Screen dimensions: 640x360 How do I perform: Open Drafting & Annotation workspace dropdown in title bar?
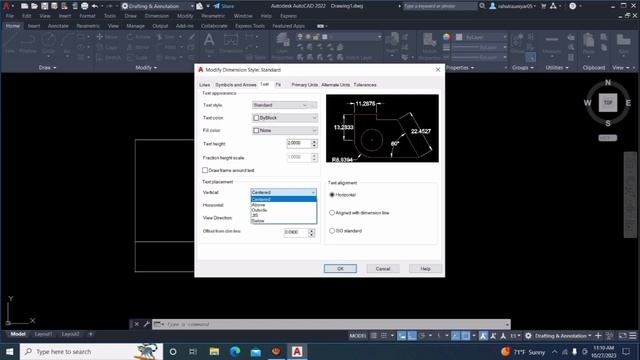click(x=158, y=6)
